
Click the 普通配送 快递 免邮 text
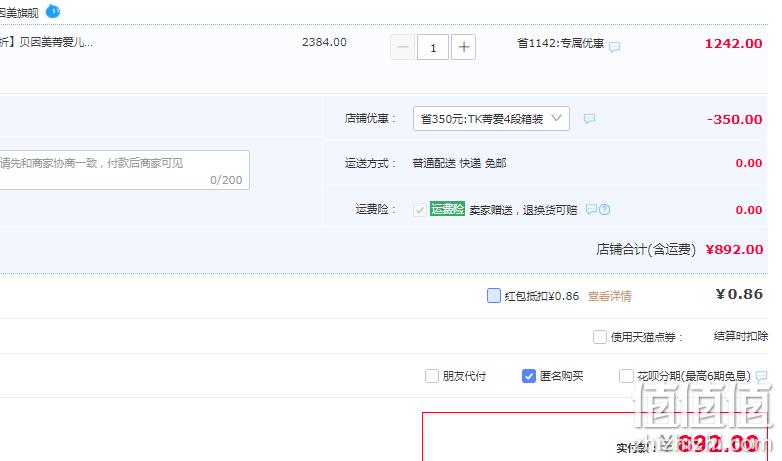pyautogui.click(x=459, y=163)
